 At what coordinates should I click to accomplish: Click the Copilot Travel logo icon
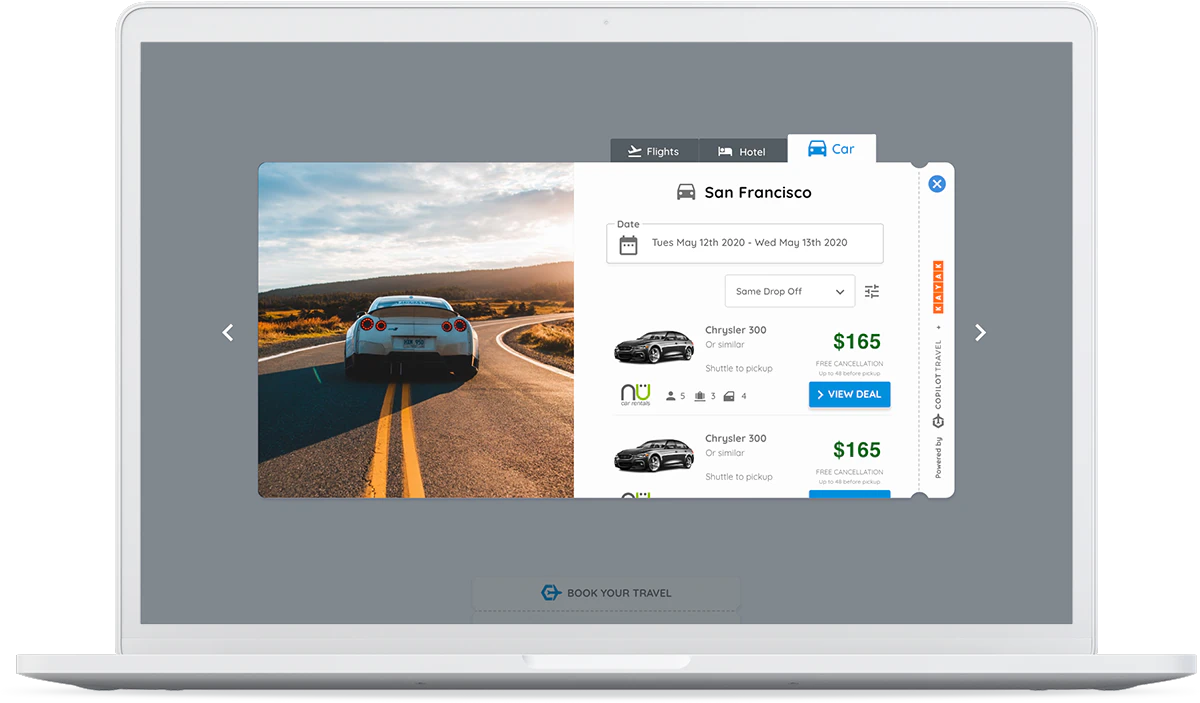(938, 421)
